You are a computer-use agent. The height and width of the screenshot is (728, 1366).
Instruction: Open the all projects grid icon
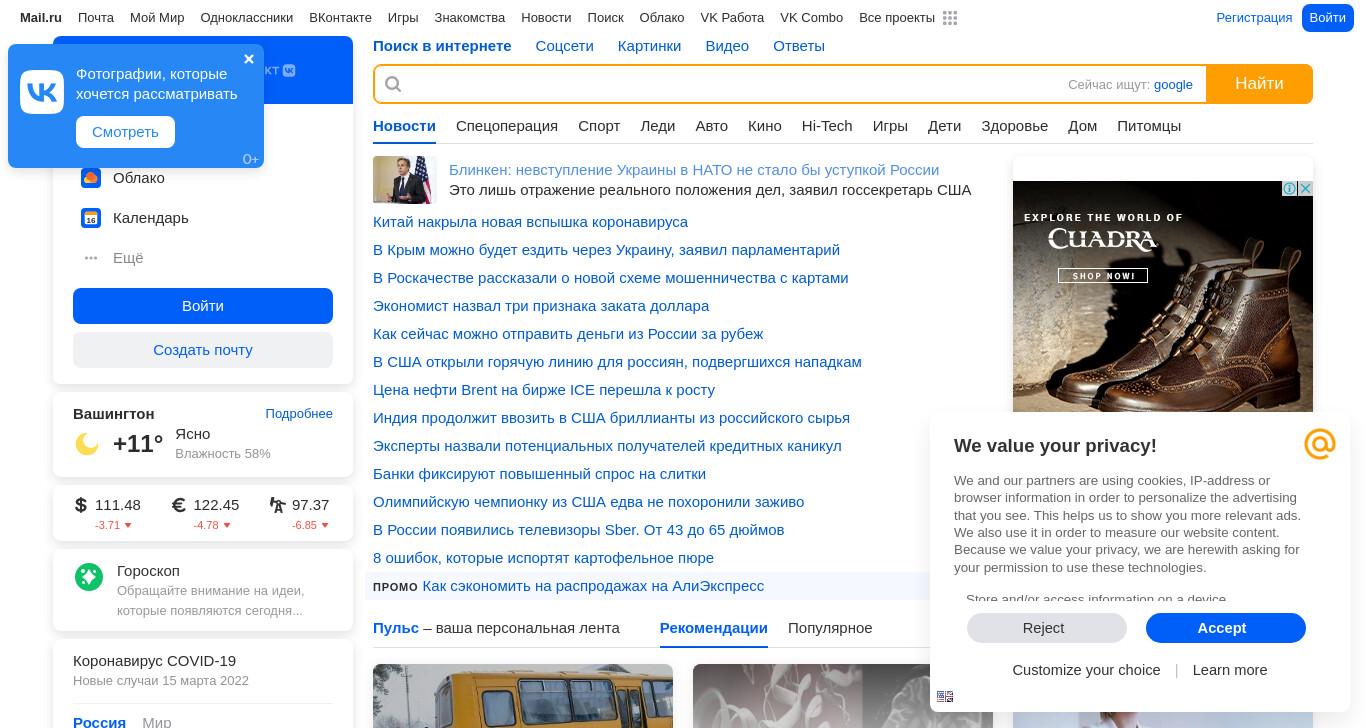(950, 18)
